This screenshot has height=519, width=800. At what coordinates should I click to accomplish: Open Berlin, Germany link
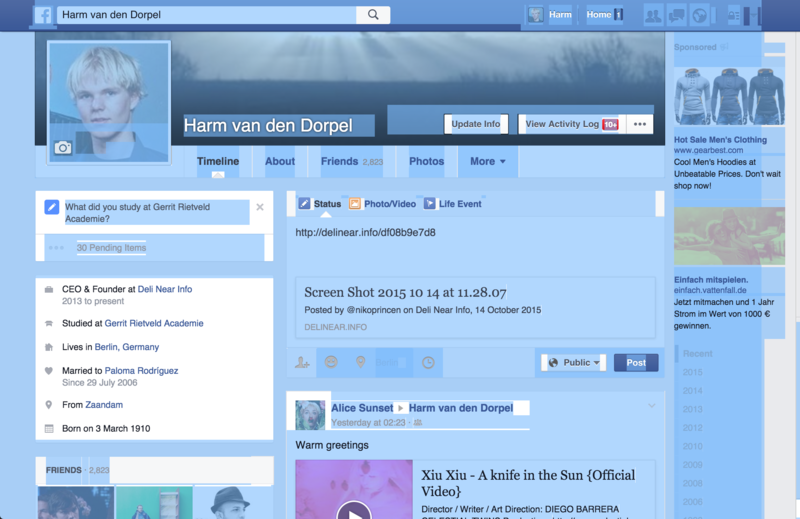tap(127, 347)
